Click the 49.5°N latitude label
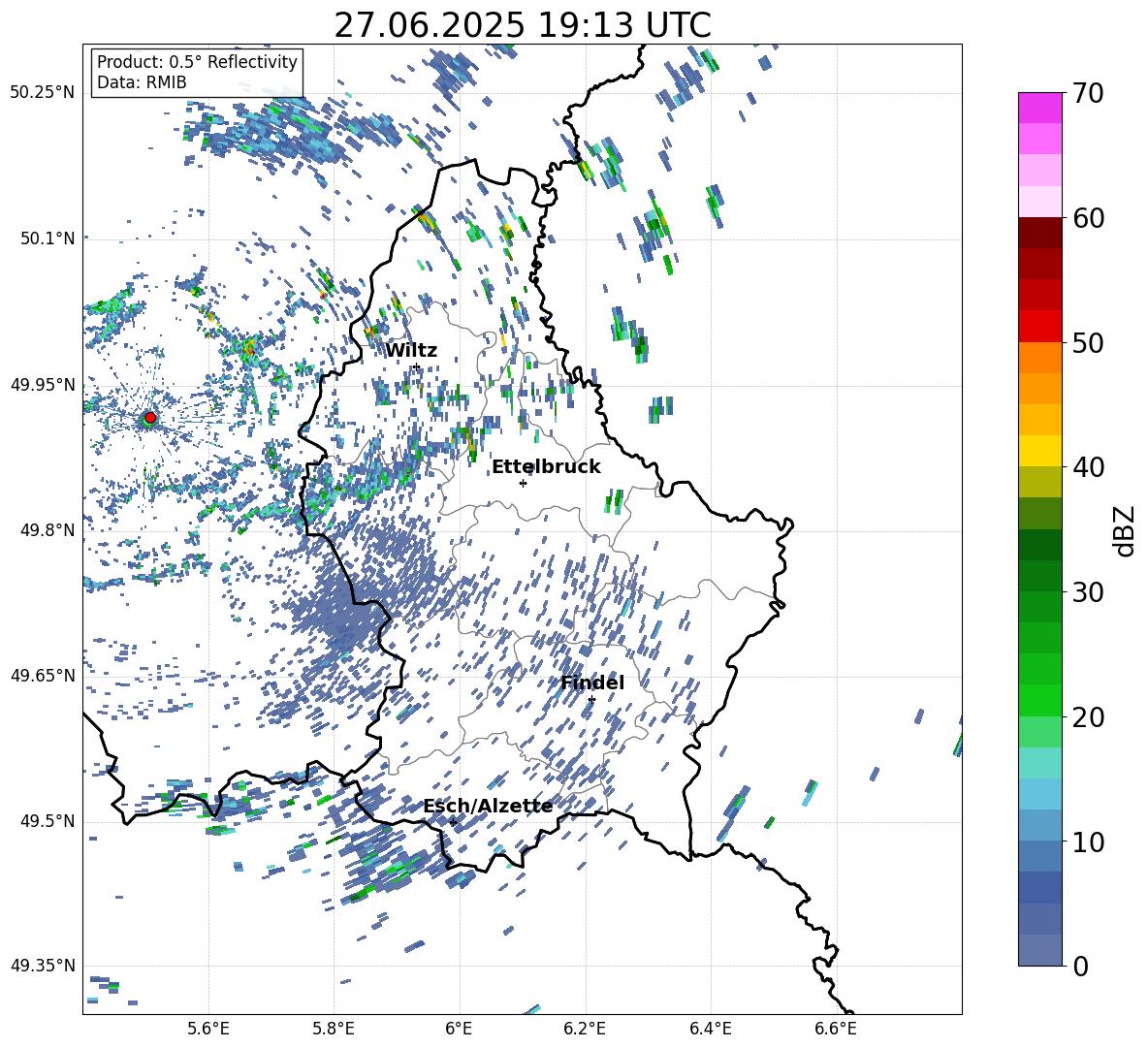 click(47, 821)
